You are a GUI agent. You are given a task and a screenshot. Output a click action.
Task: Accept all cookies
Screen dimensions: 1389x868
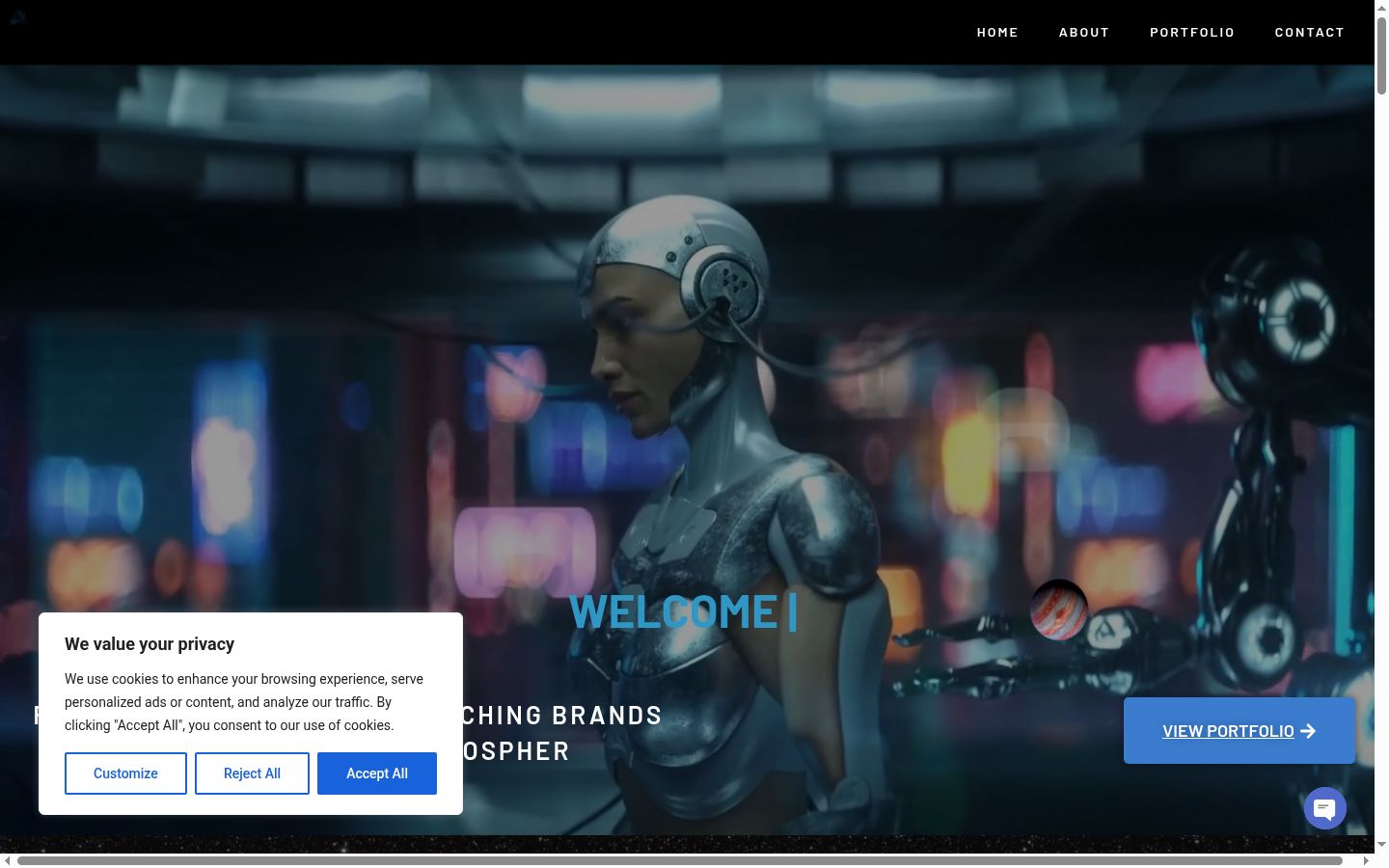(x=377, y=773)
